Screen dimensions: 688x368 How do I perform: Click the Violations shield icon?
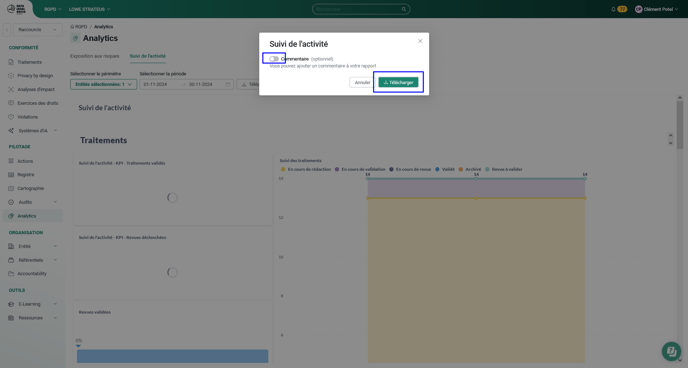[11, 117]
